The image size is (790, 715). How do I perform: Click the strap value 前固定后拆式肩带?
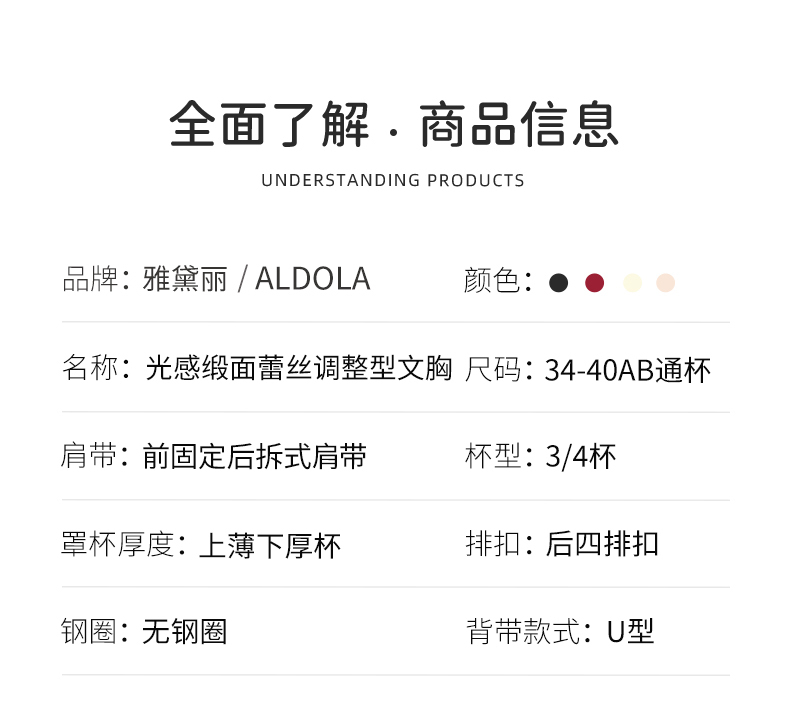[x=255, y=457]
